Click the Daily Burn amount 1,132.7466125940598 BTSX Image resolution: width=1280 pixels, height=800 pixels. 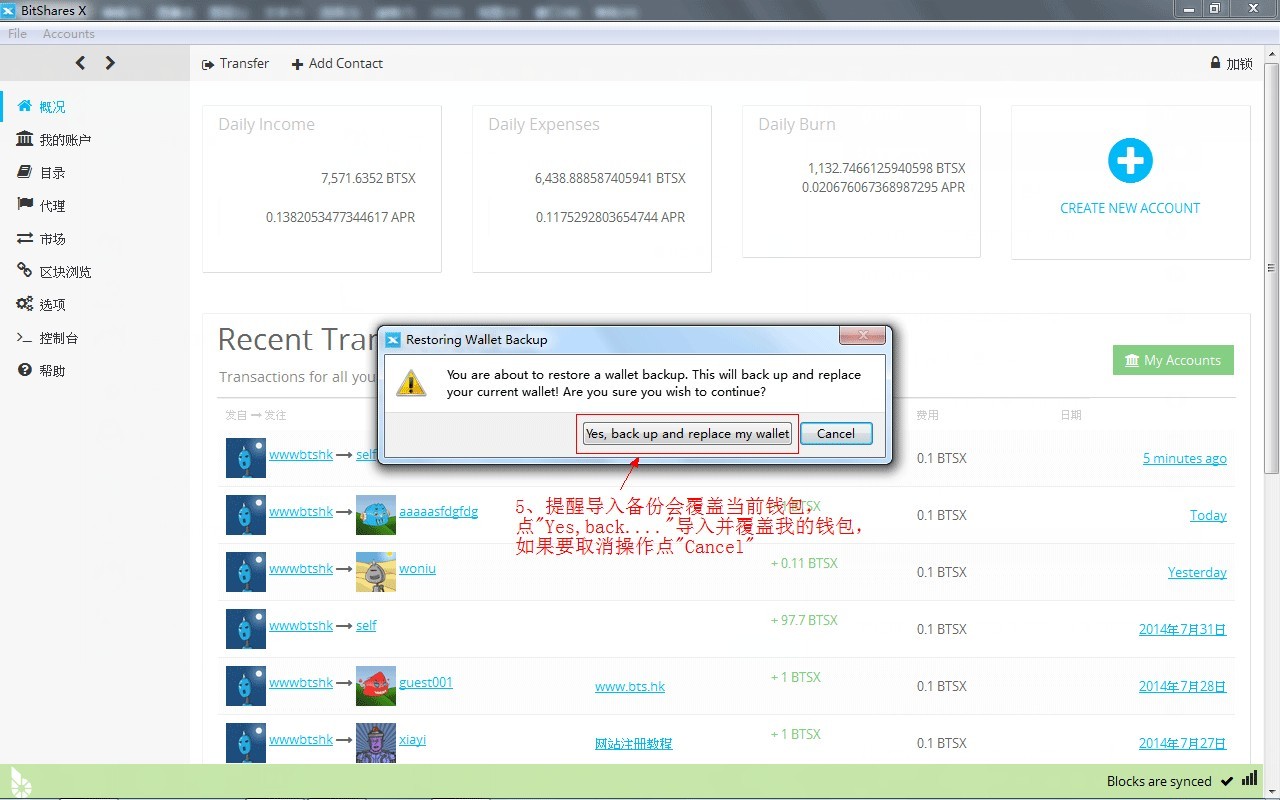(x=887, y=168)
